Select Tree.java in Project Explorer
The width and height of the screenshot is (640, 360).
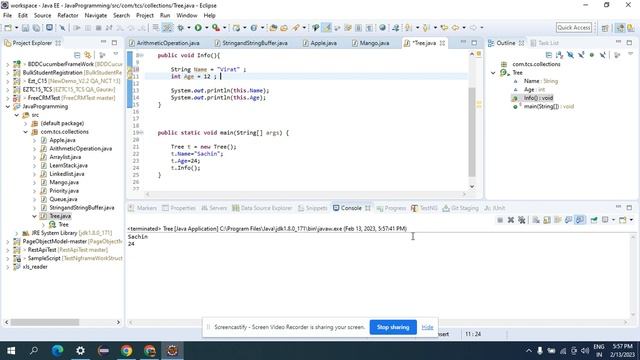tap(60, 216)
